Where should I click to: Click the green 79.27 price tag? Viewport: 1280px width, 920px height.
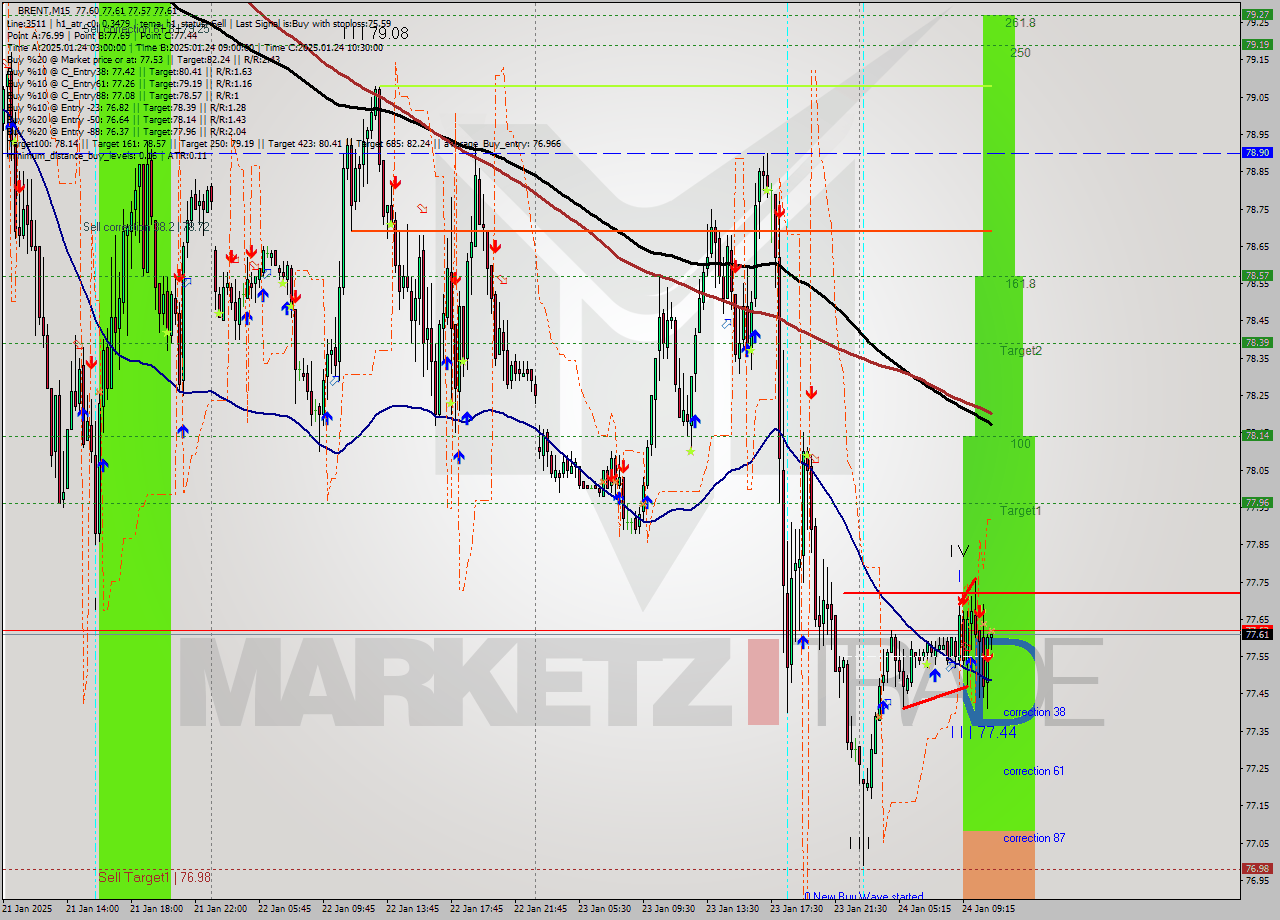tap(1257, 15)
